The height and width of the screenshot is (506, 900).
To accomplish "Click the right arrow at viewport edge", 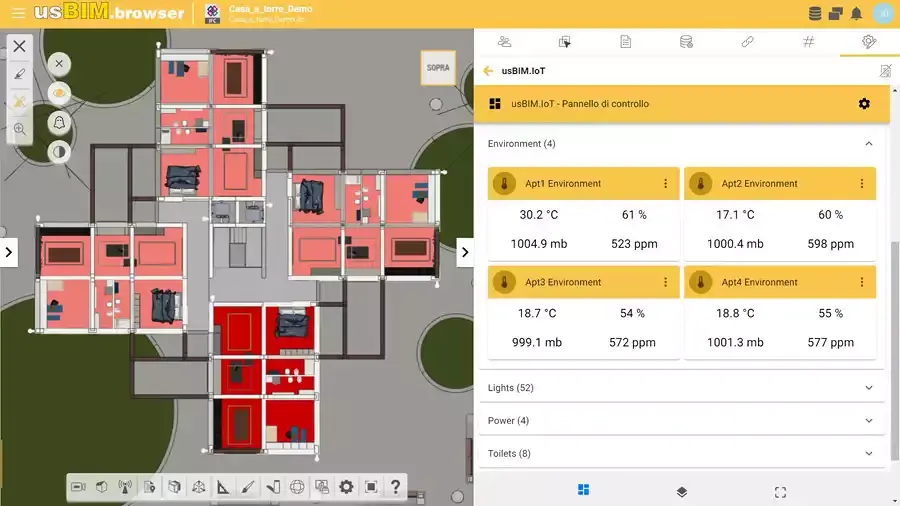I will tap(465, 252).
